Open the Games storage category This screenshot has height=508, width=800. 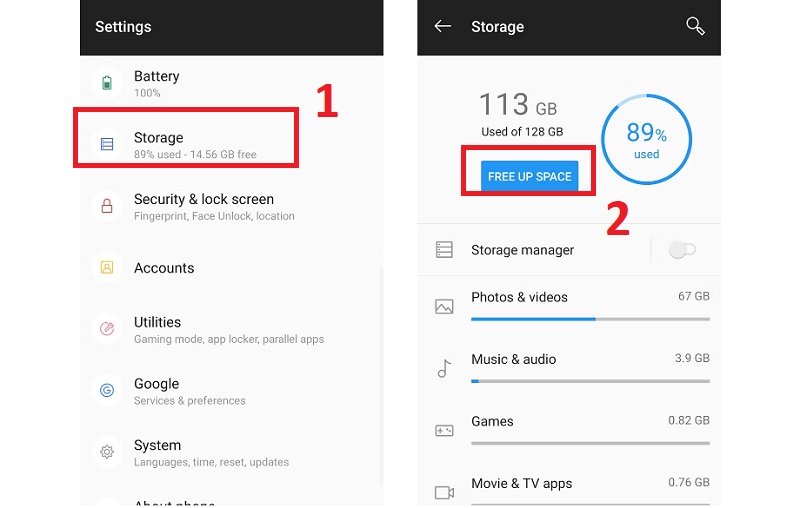tap(492, 421)
